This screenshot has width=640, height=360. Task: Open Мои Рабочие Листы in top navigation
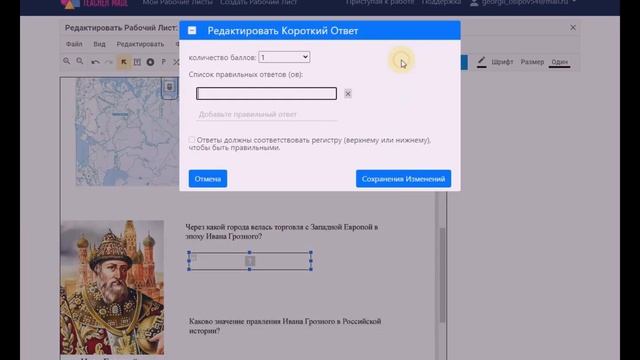point(178,2)
